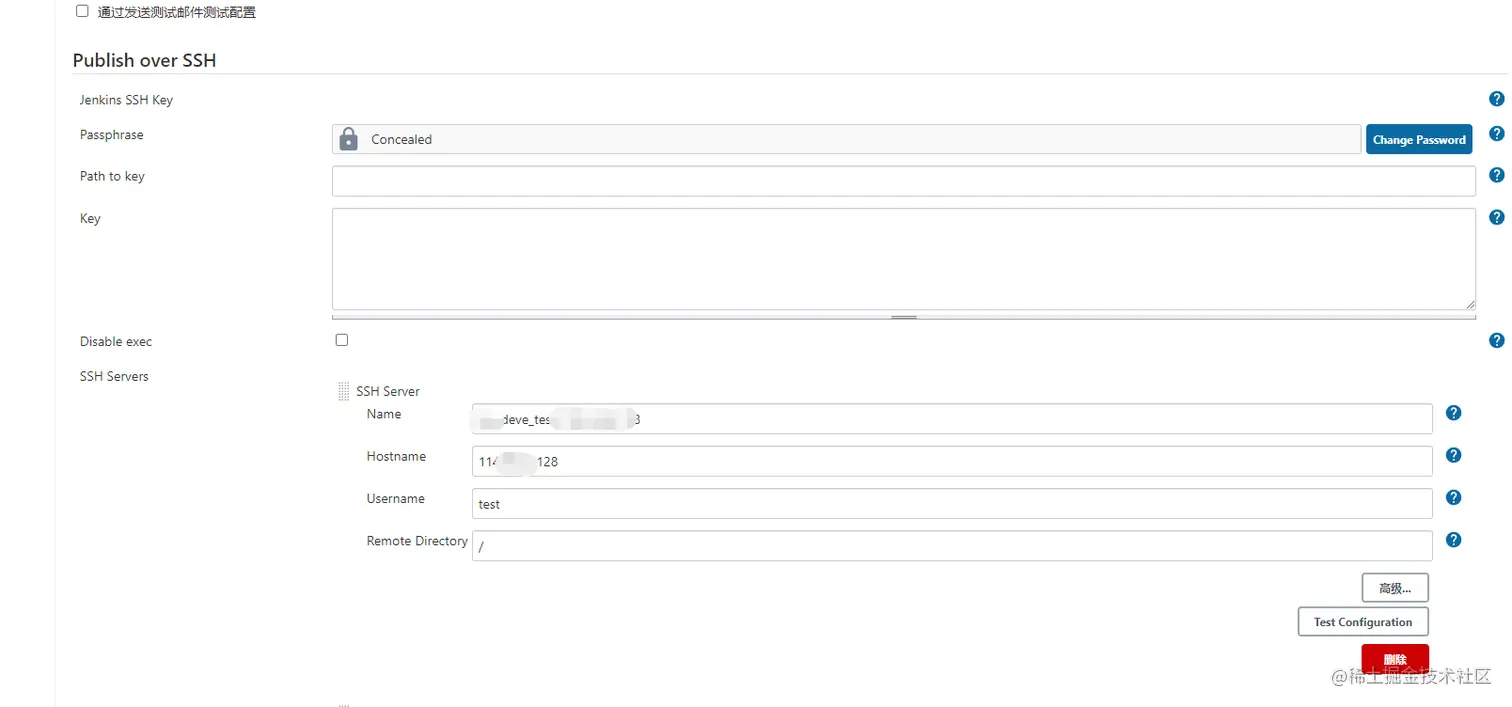Open help icon for Hostname field
The image size is (1512, 707).
click(x=1454, y=455)
